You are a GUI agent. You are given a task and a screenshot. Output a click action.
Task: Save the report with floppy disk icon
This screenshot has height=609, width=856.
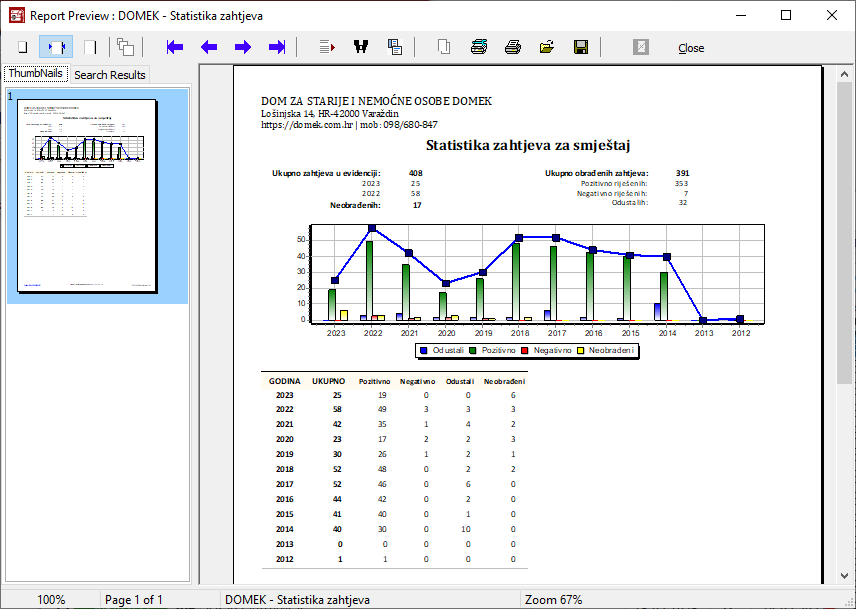580,47
